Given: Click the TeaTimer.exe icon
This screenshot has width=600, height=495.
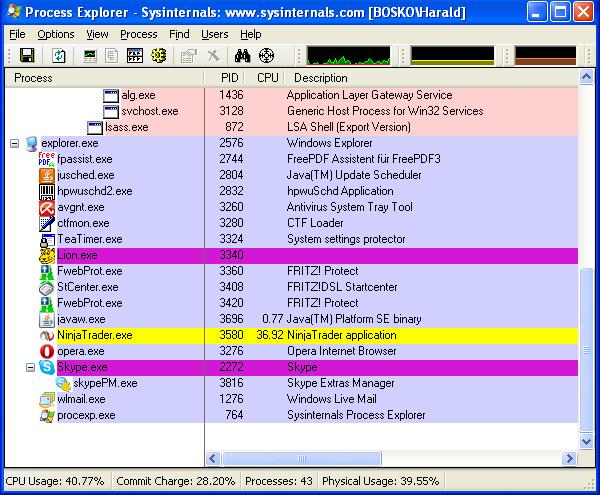Looking at the screenshot, I should coord(47,240).
